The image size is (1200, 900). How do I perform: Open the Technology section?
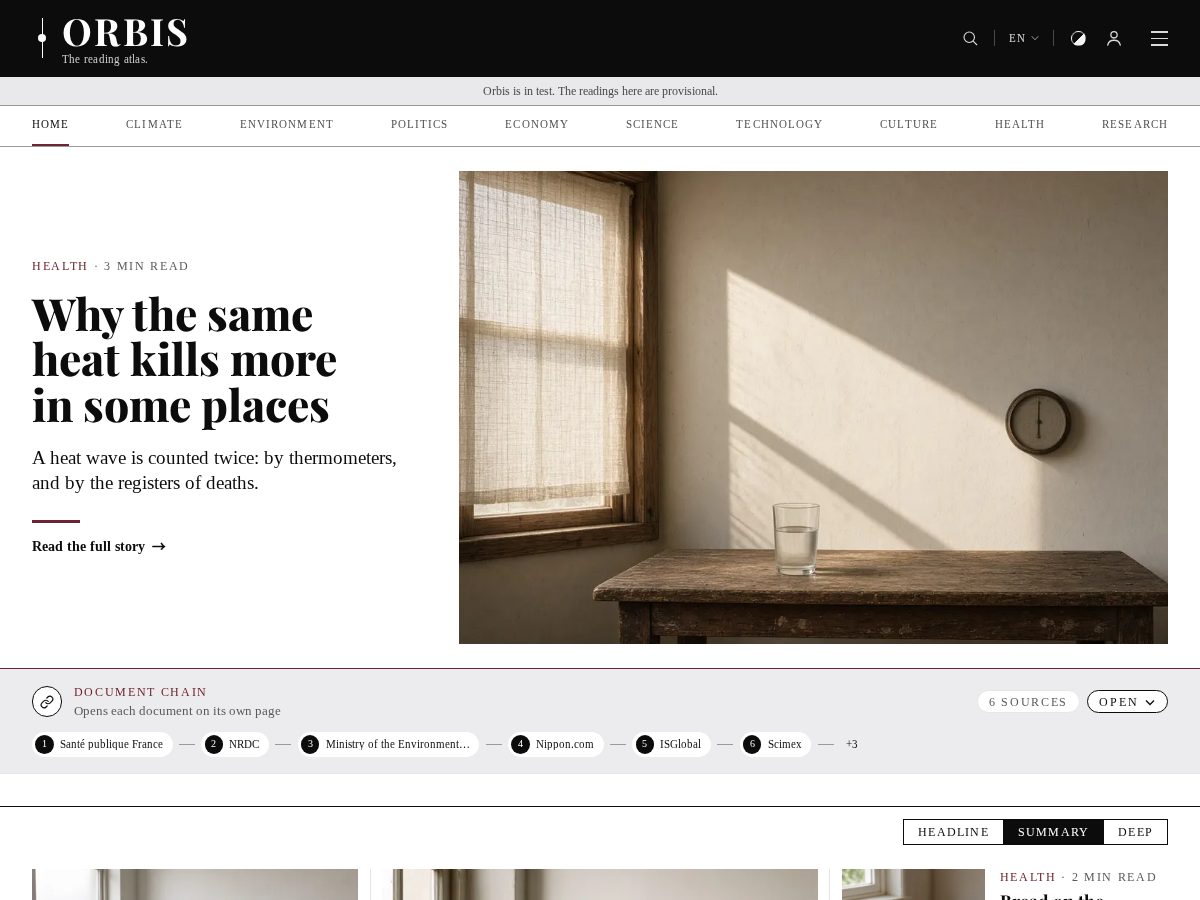pyautogui.click(x=779, y=124)
